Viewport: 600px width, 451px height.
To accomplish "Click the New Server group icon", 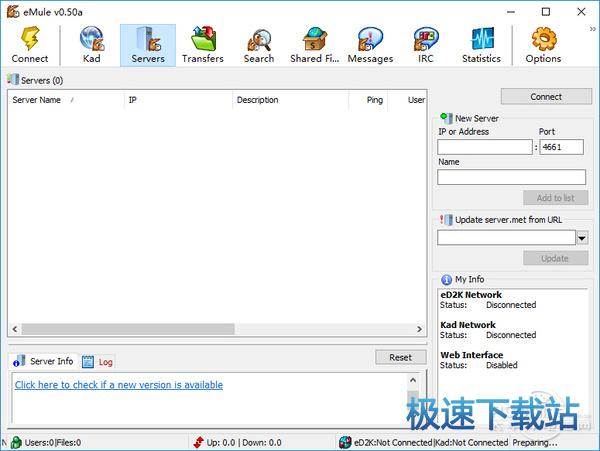I will click(446, 118).
